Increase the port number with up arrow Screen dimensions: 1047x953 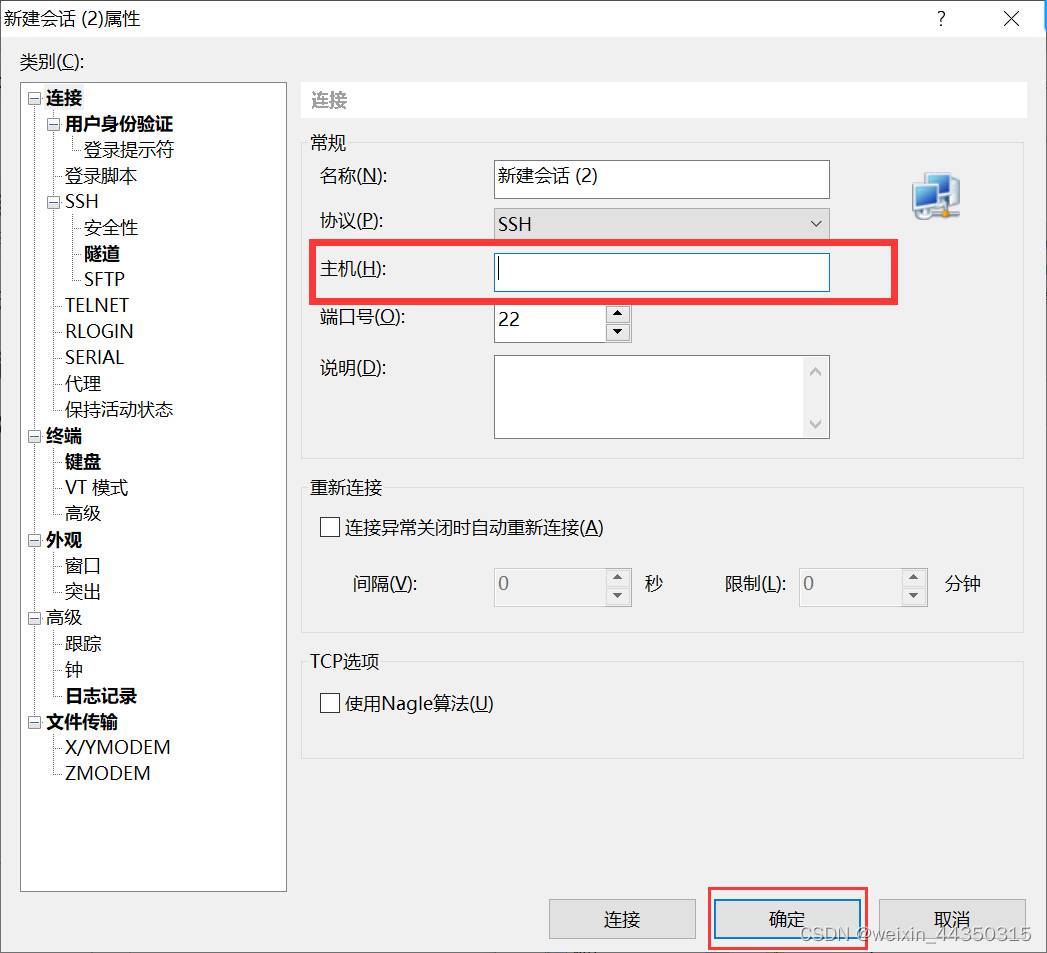618,313
